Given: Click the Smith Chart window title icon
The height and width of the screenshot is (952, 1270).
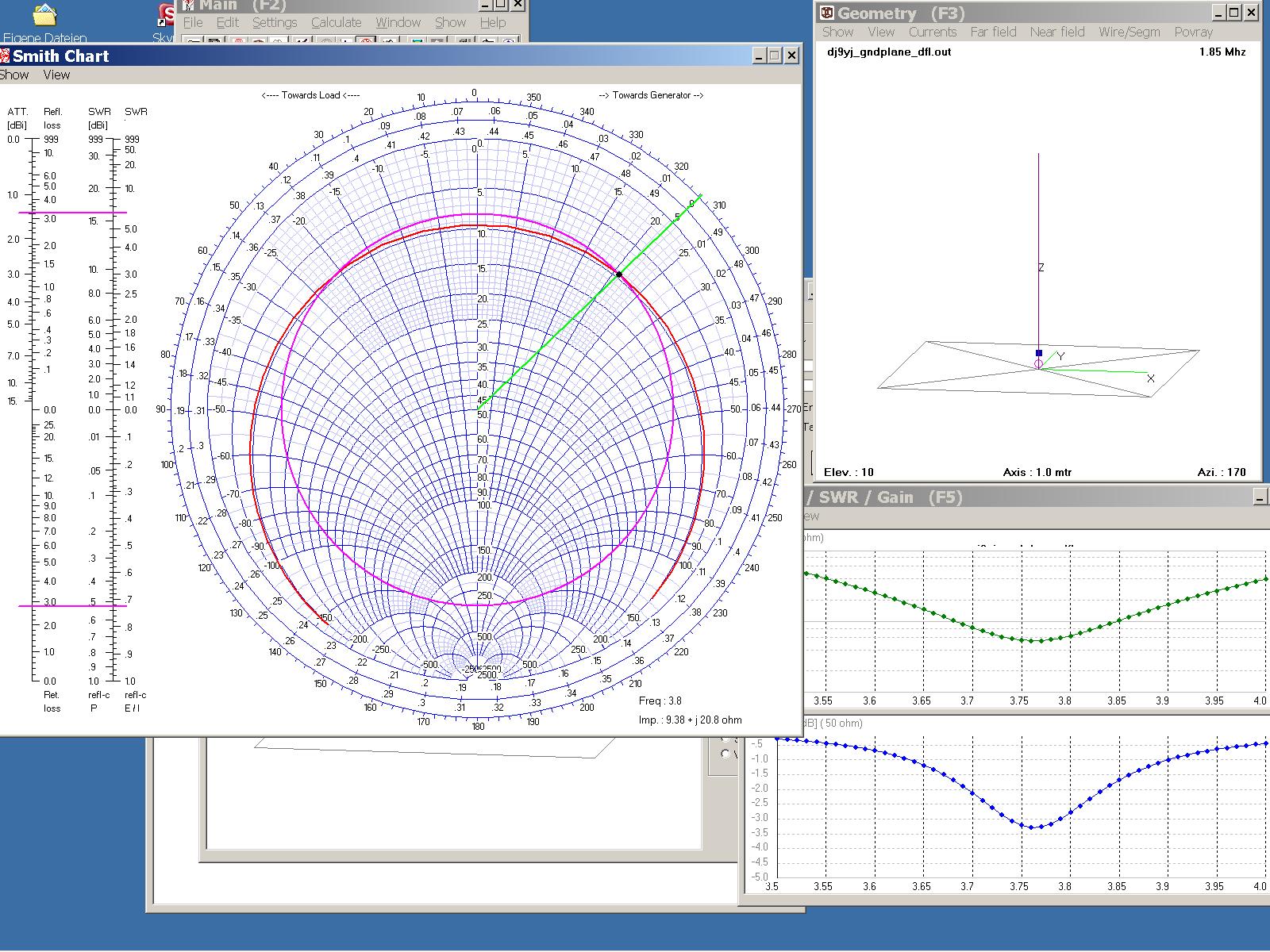Looking at the screenshot, I should point(5,56).
